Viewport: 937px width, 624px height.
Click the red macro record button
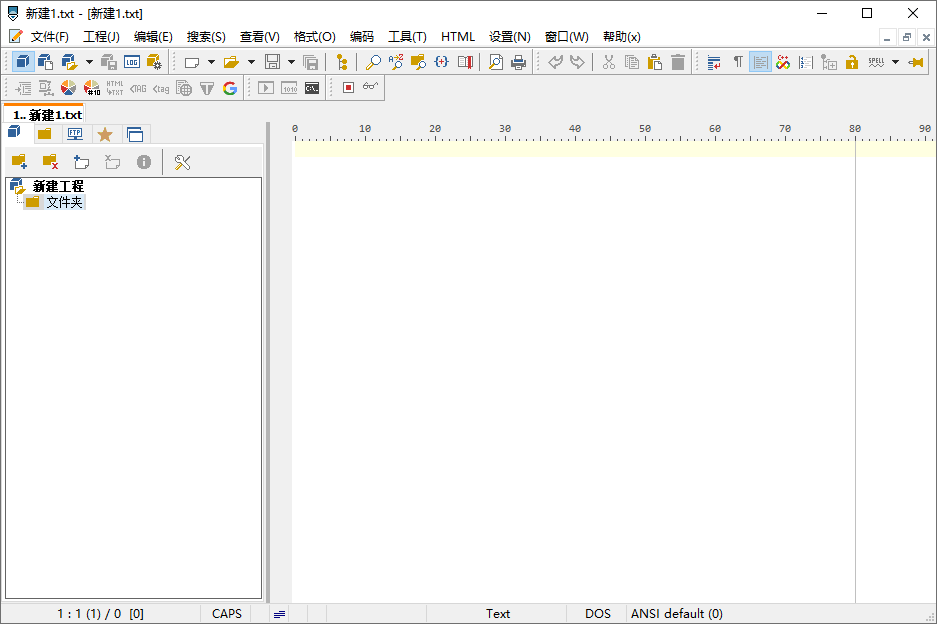pos(348,88)
